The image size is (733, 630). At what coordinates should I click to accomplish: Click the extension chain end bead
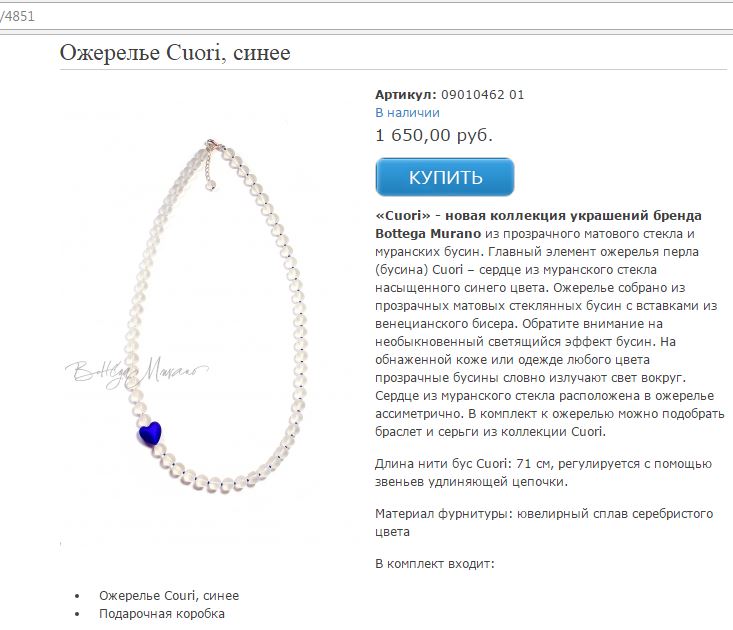pos(210,186)
